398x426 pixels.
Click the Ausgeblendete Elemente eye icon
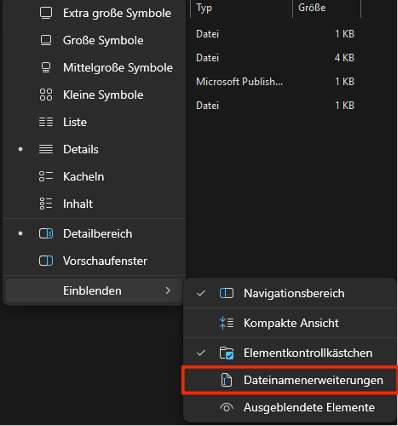[227, 407]
